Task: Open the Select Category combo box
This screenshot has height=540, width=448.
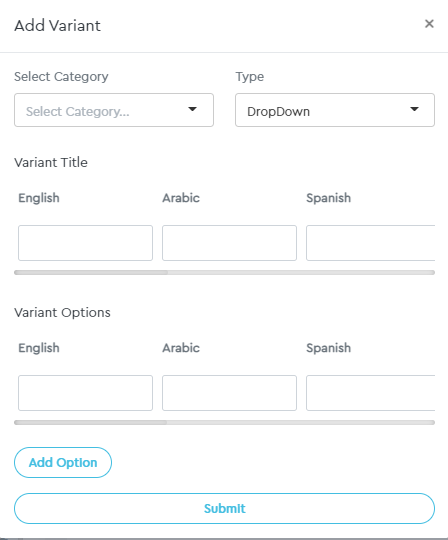Action: [114, 110]
